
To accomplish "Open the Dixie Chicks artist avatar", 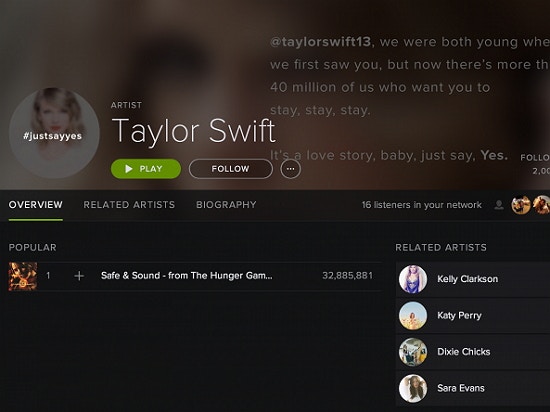I will point(413,352).
